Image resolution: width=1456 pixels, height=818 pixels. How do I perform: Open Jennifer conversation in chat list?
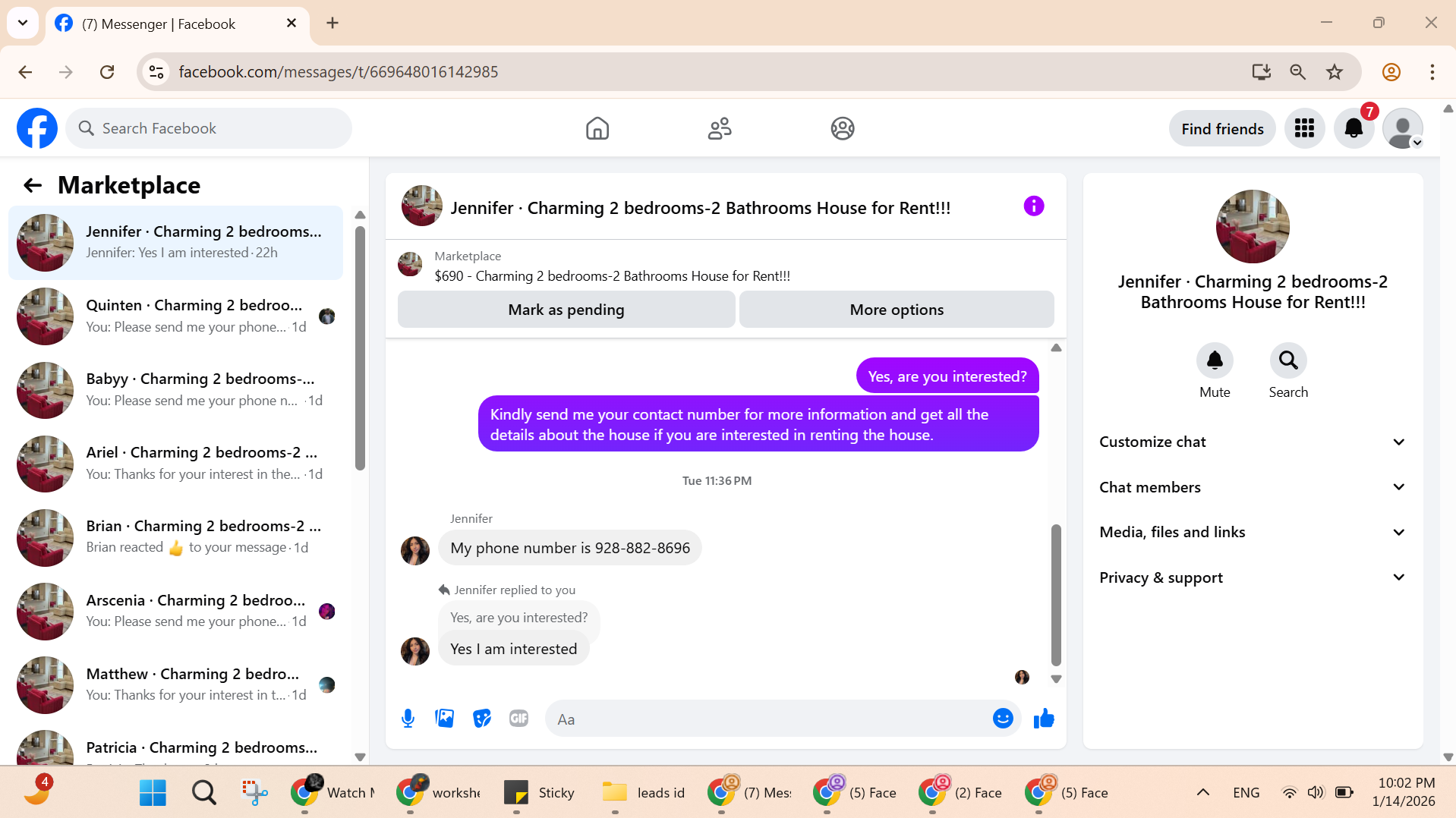tap(175, 242)
